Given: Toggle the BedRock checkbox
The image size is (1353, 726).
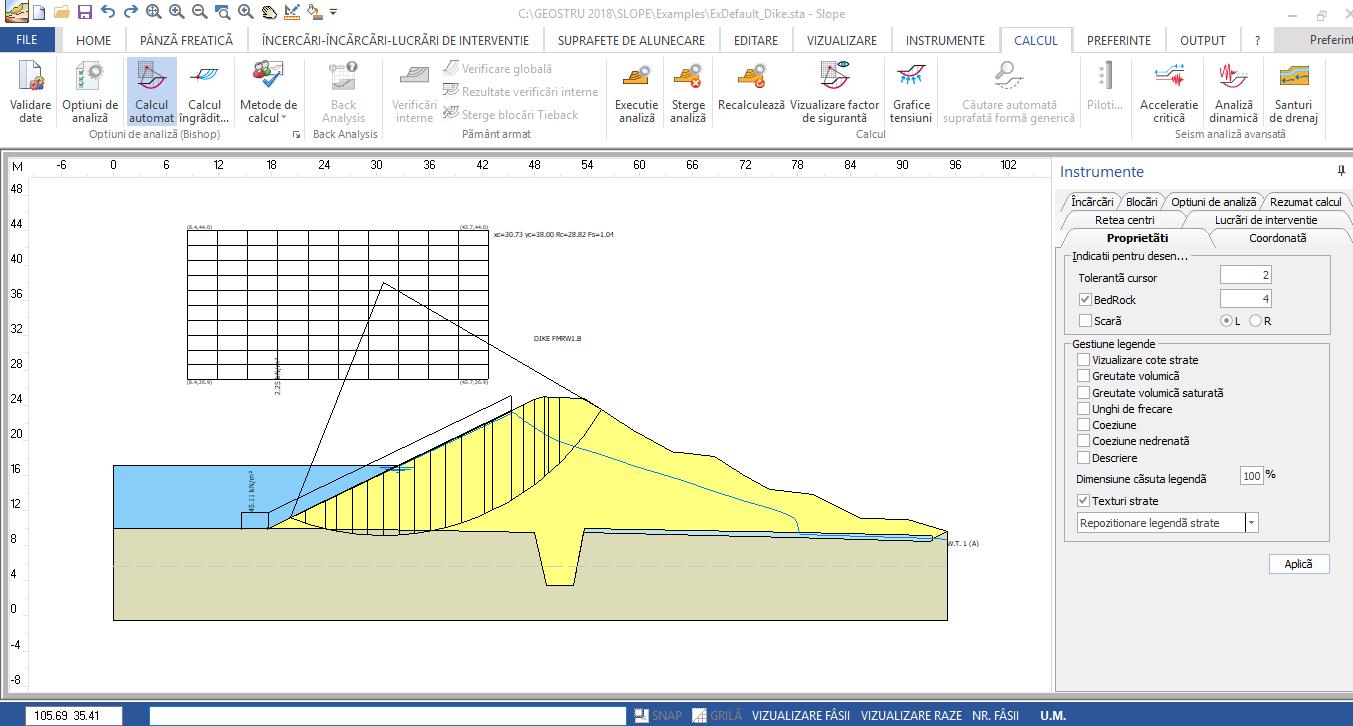Looking at the screenshot, I should pos(1085,299).
